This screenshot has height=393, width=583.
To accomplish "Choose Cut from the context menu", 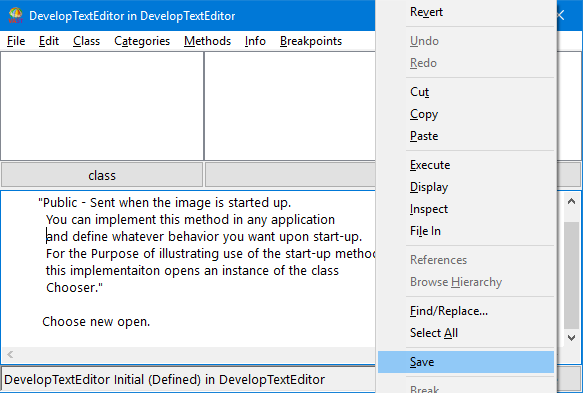I will click(466, 92).
